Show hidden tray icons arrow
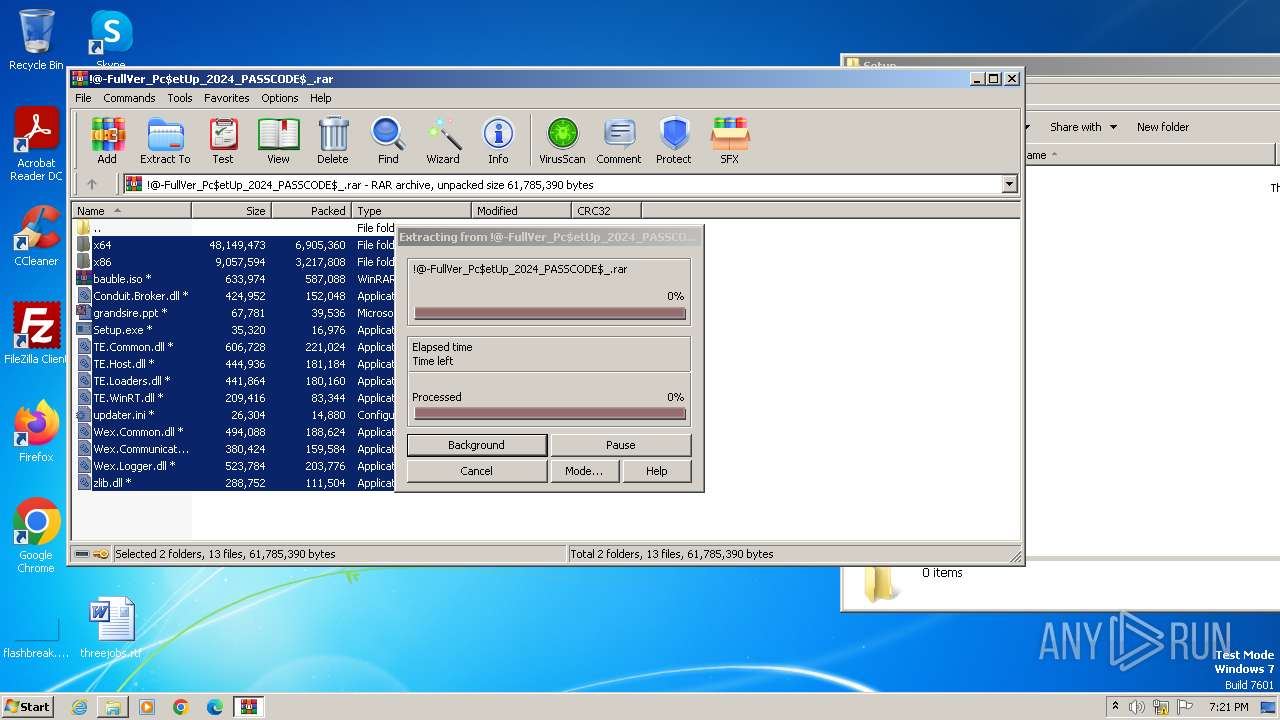 click(1115, 707)
